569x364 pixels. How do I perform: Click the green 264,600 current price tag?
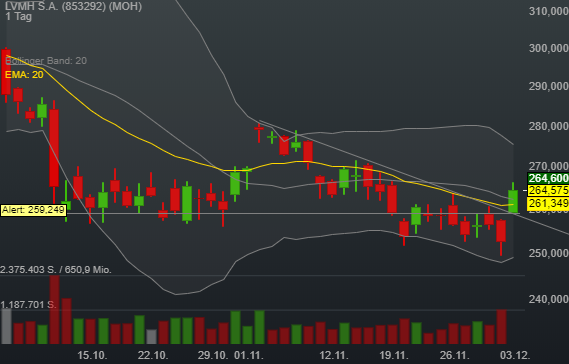548,178
